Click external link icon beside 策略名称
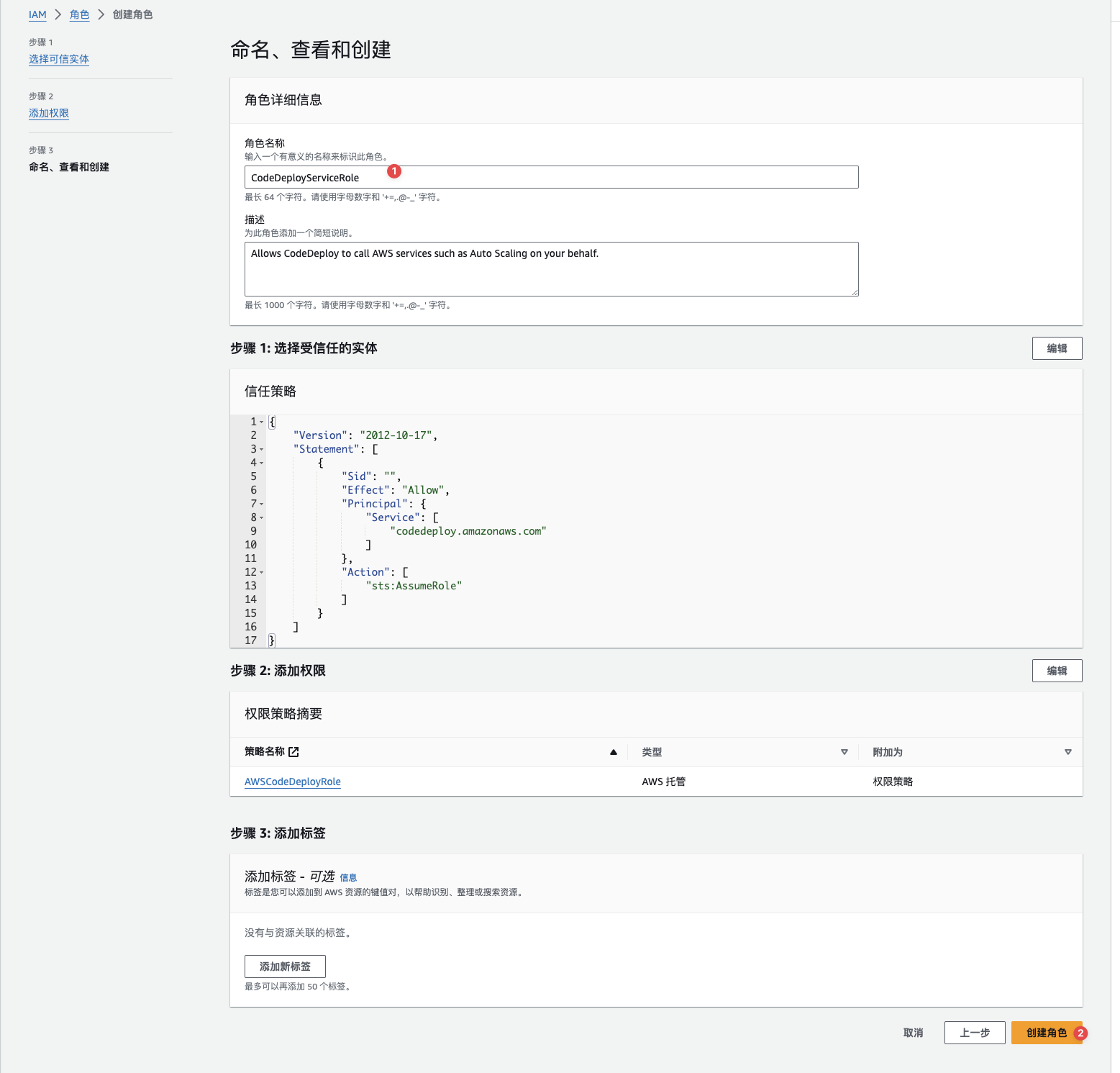The image size is (1120, 1073). [x=293, y=752]
